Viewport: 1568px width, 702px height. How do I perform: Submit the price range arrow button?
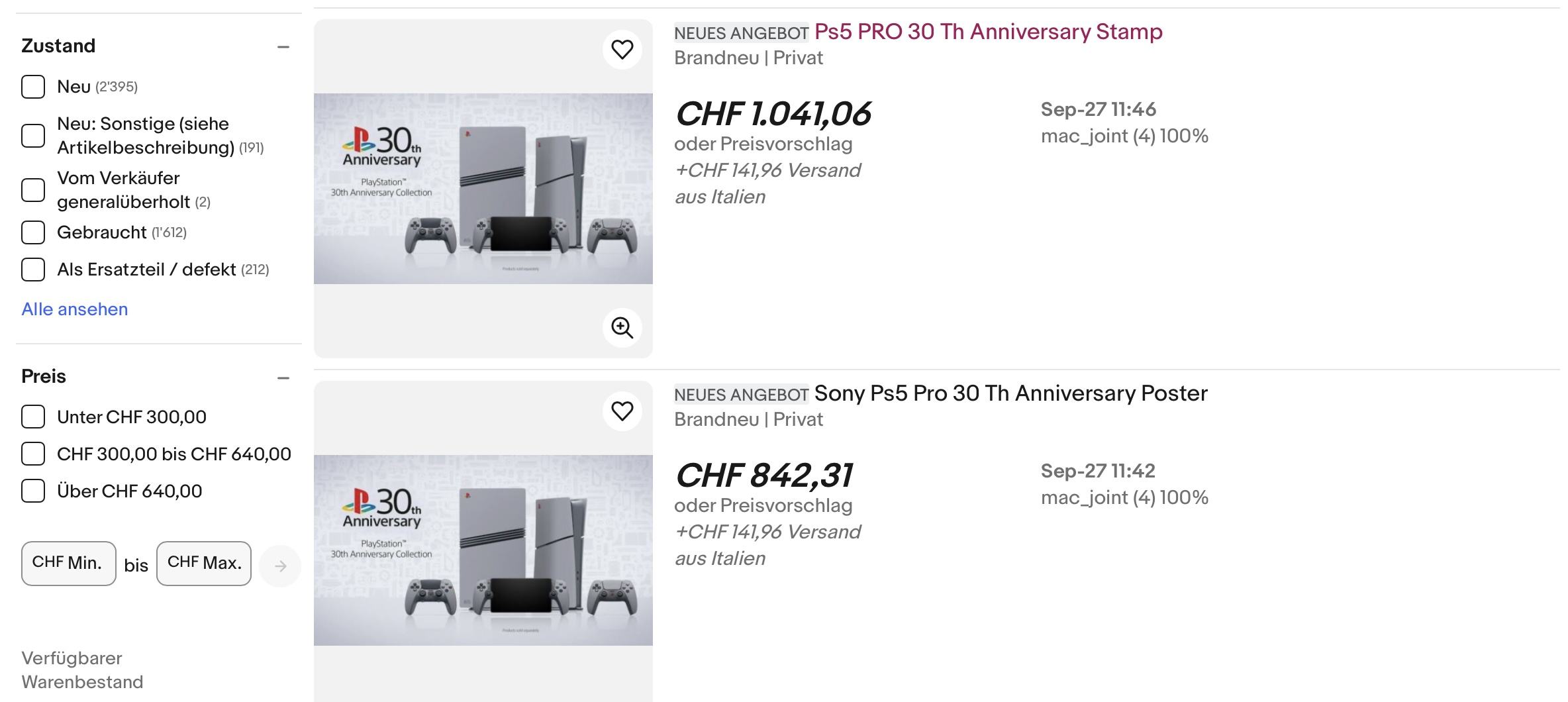tap(280, 566)
